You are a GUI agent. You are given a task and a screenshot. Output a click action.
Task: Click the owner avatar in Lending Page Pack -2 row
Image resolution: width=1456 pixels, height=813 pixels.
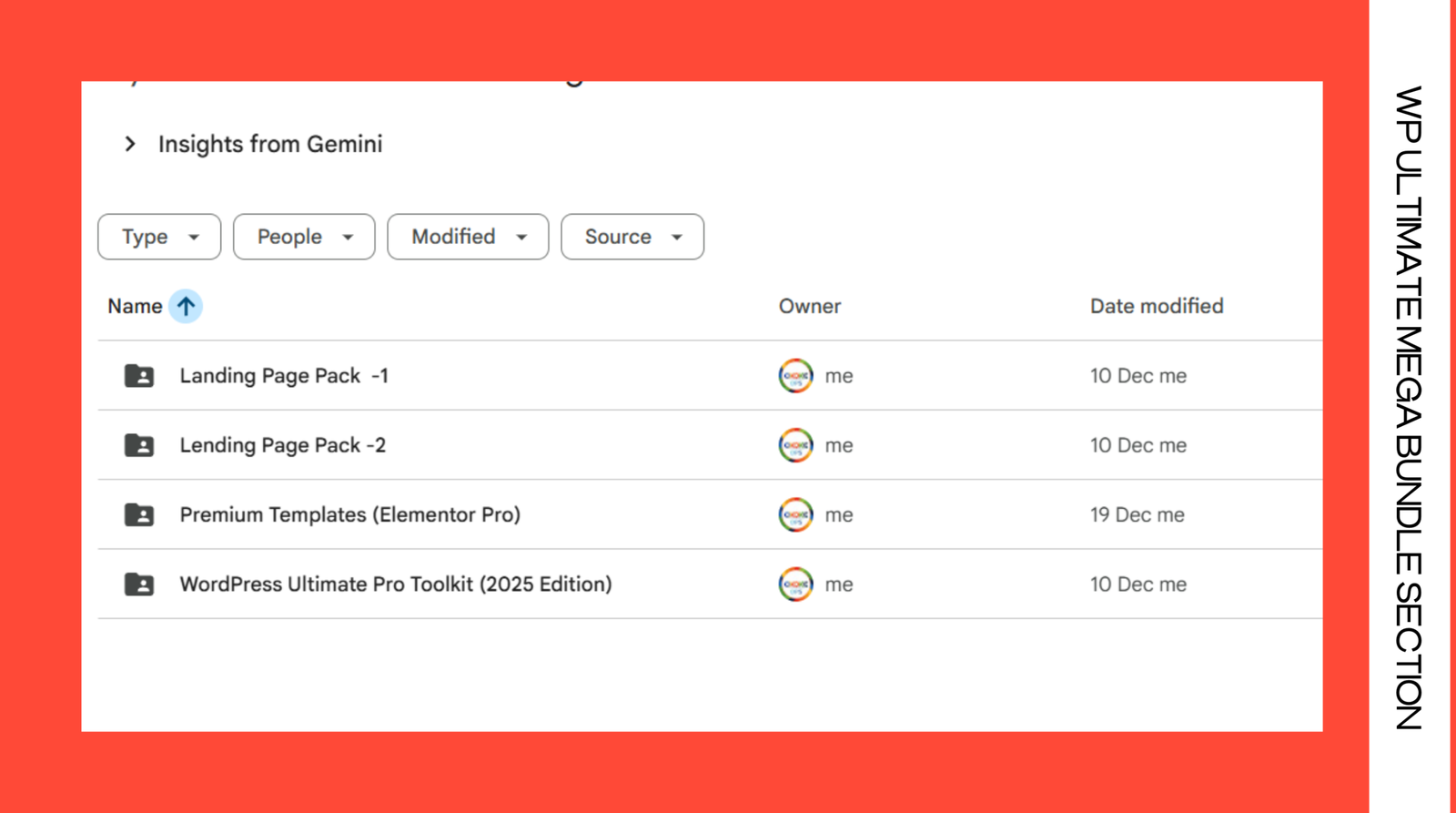[795, 445]
